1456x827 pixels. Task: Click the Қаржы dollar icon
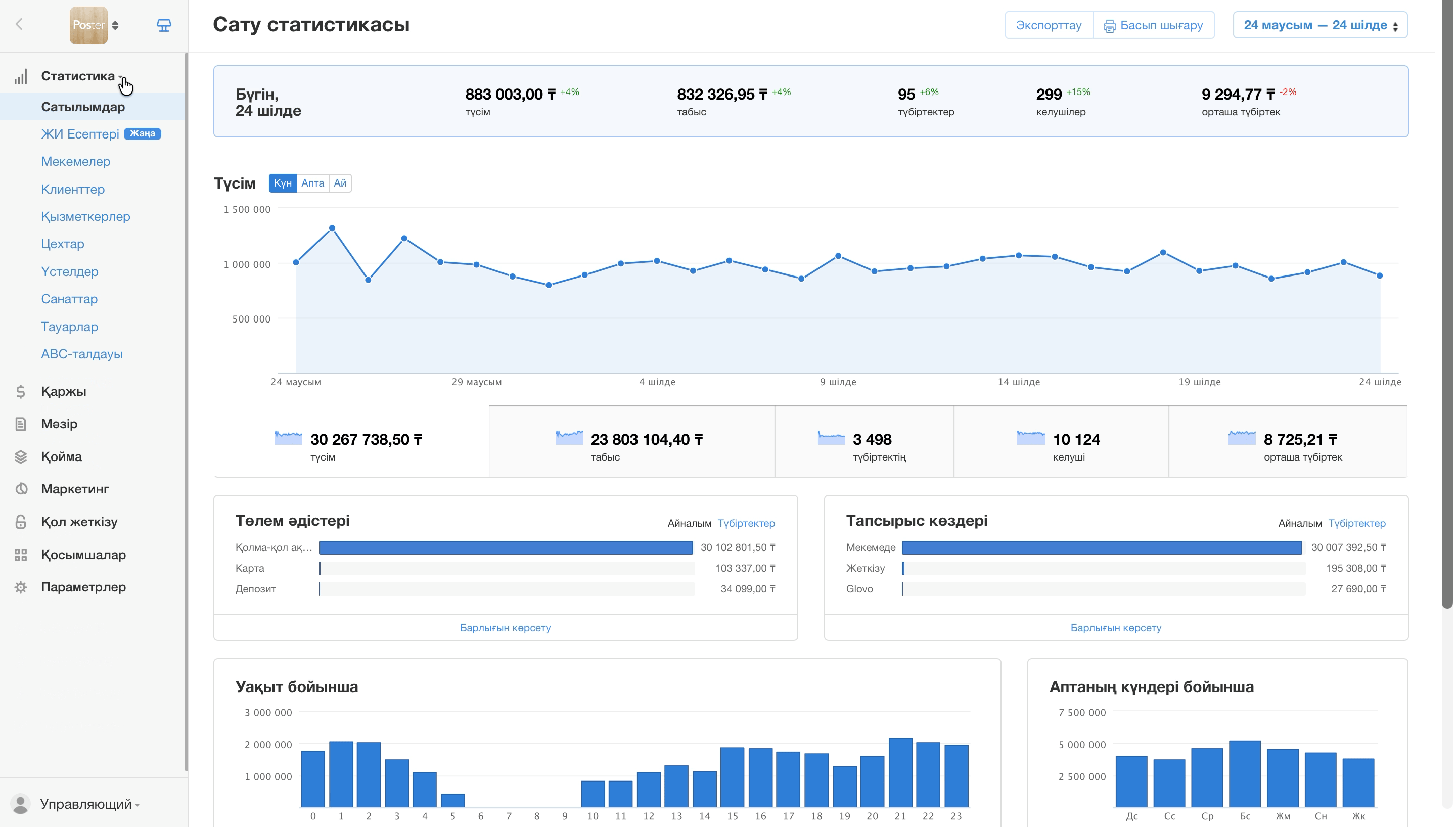pyautogui.click(x=20, y=391)
